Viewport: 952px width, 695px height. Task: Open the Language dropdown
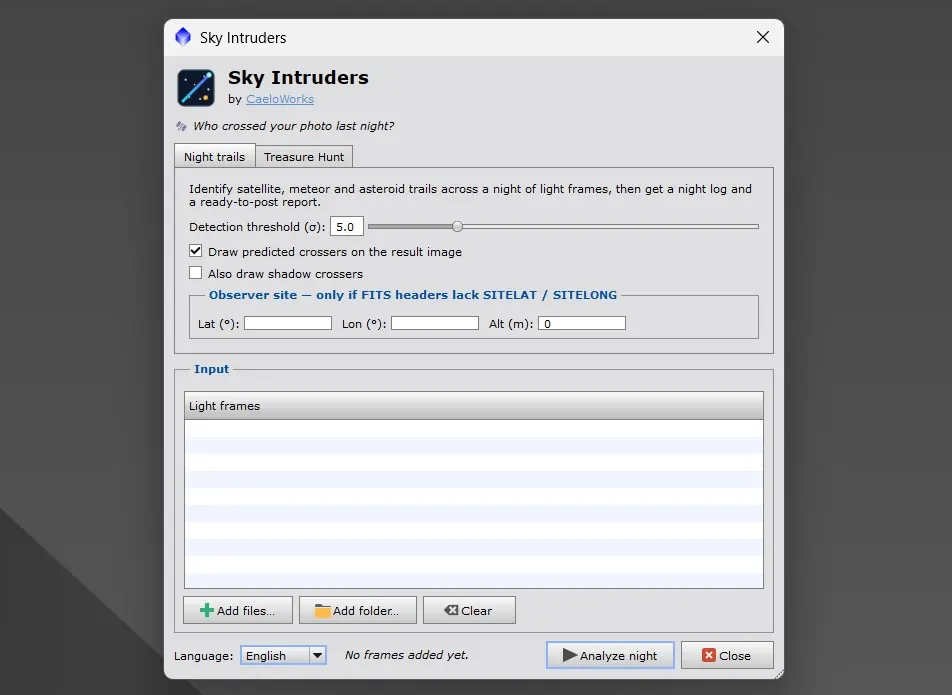coord(284,656)
